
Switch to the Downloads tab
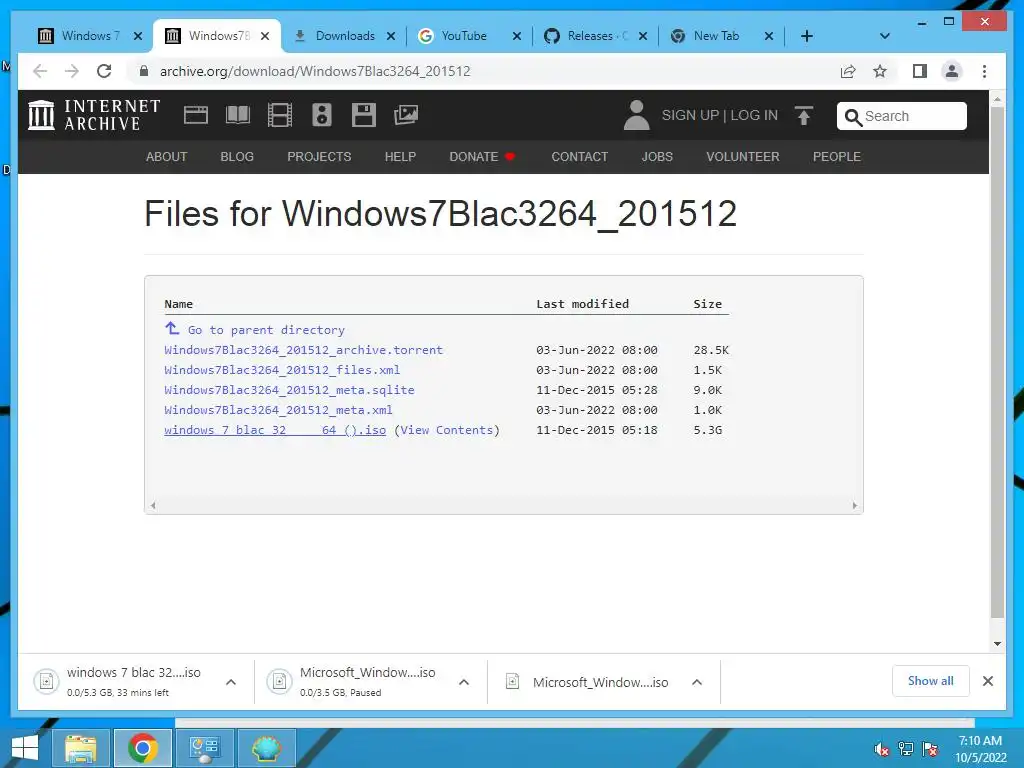tap(334, 36)
